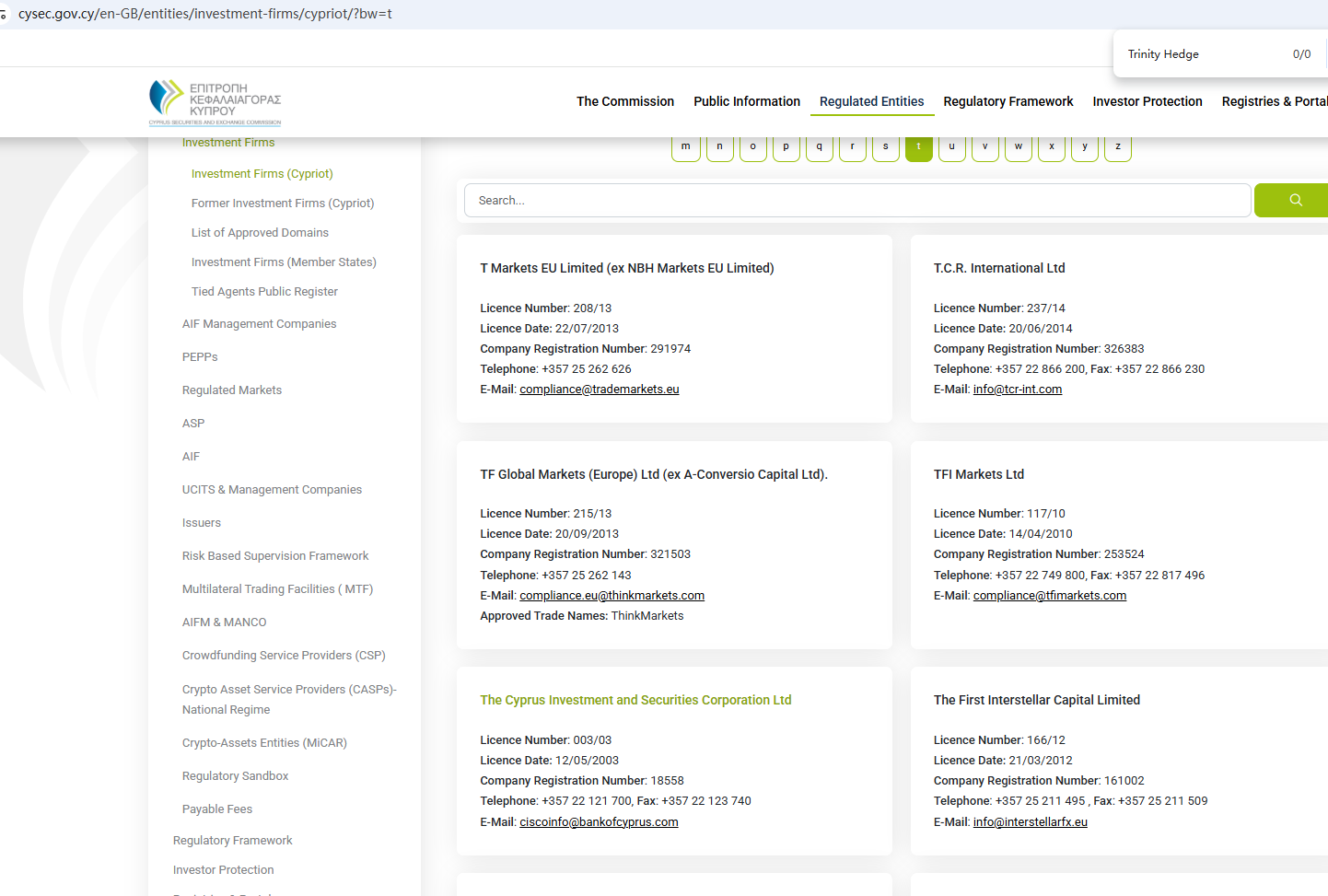Click the active 't' letter filter
The image size is (1328, 896).
(918, 147)
